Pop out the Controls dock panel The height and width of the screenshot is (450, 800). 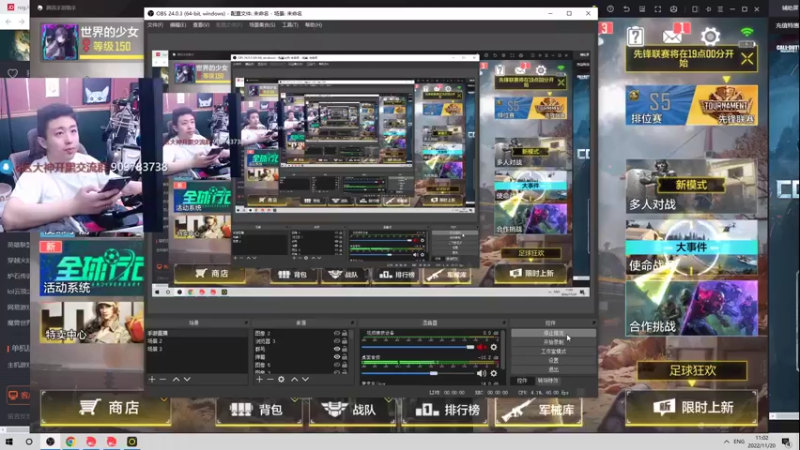593,323
